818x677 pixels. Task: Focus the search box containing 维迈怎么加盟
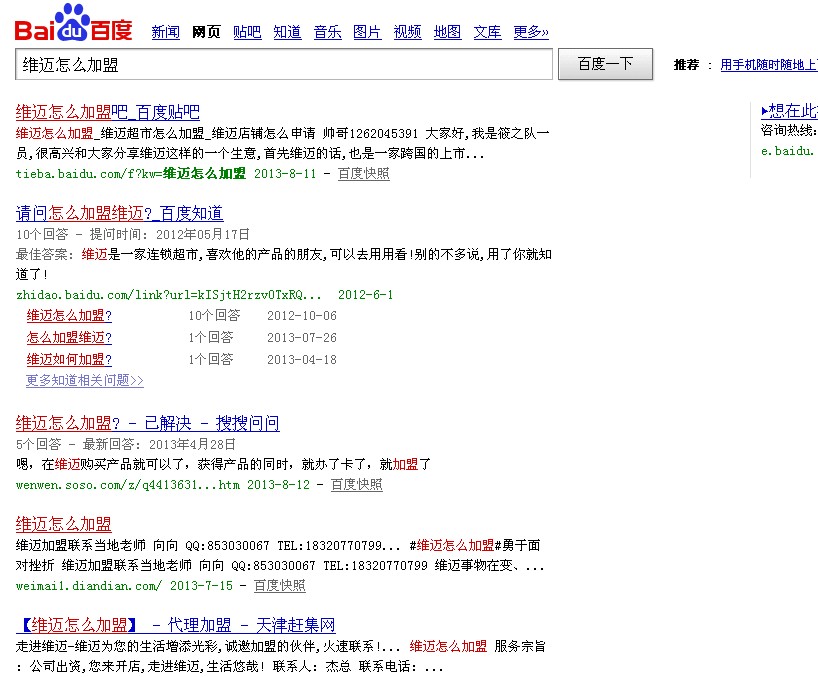(284, 64)
